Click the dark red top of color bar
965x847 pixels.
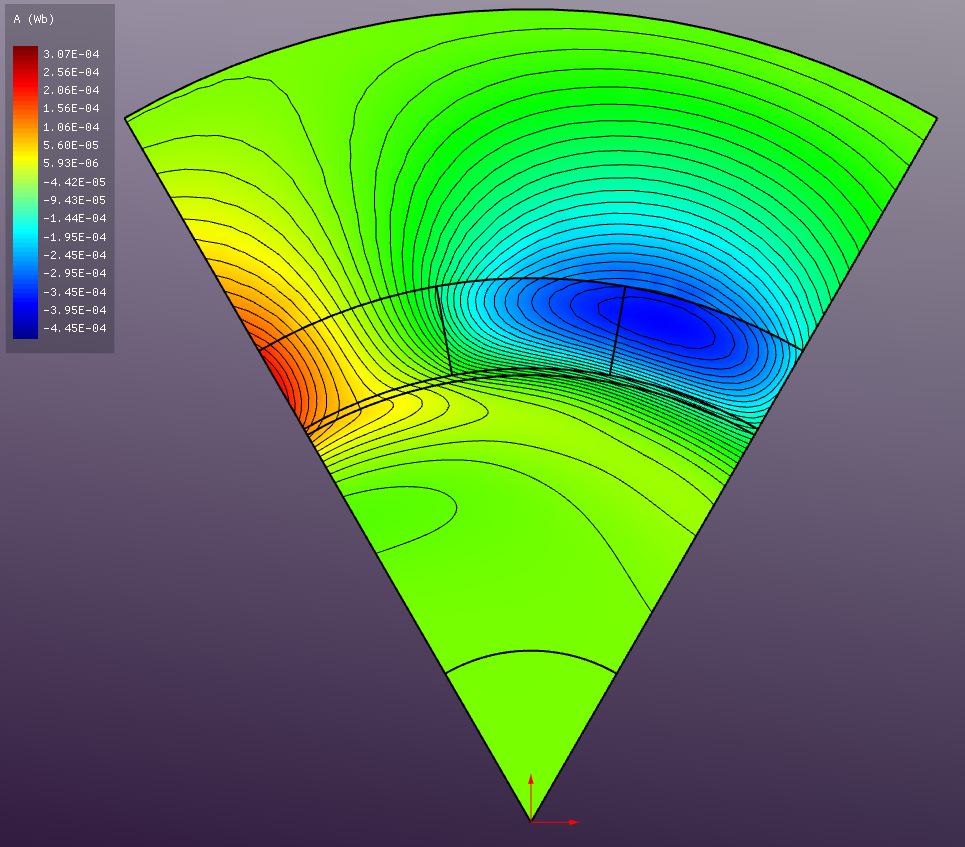25,53
